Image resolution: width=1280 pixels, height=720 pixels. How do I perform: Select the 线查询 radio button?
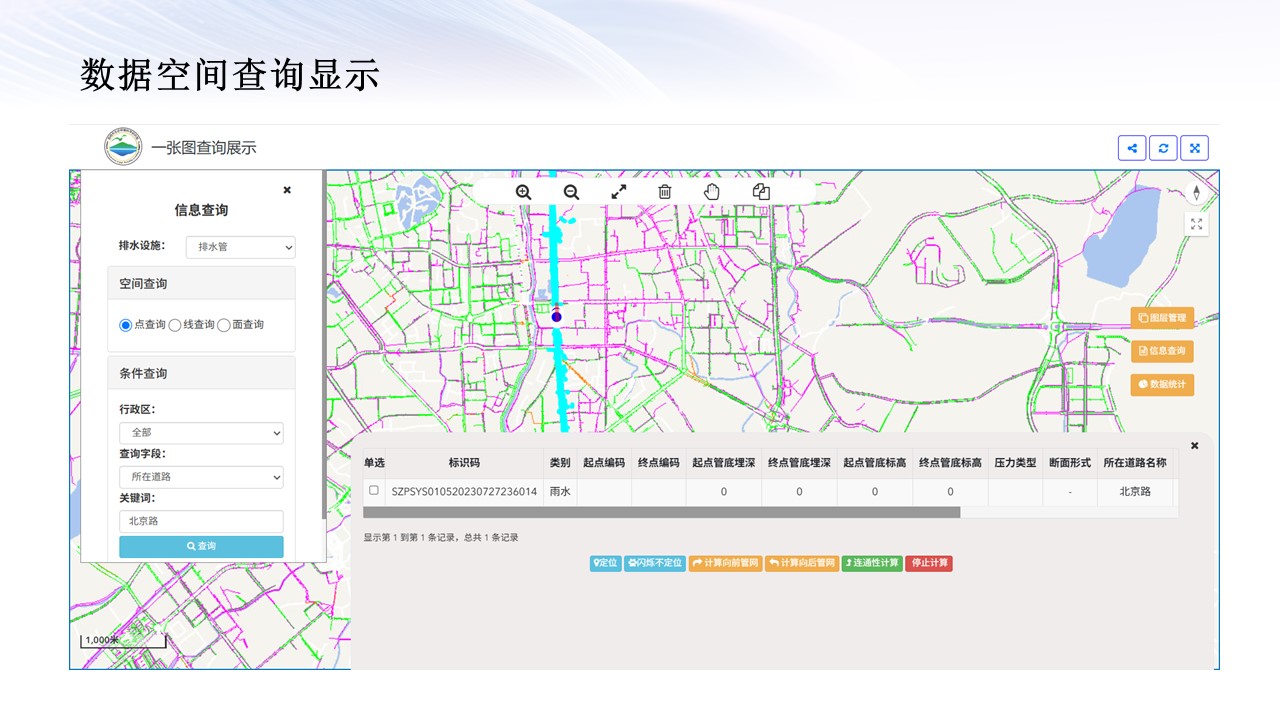[x=175, y=325]
